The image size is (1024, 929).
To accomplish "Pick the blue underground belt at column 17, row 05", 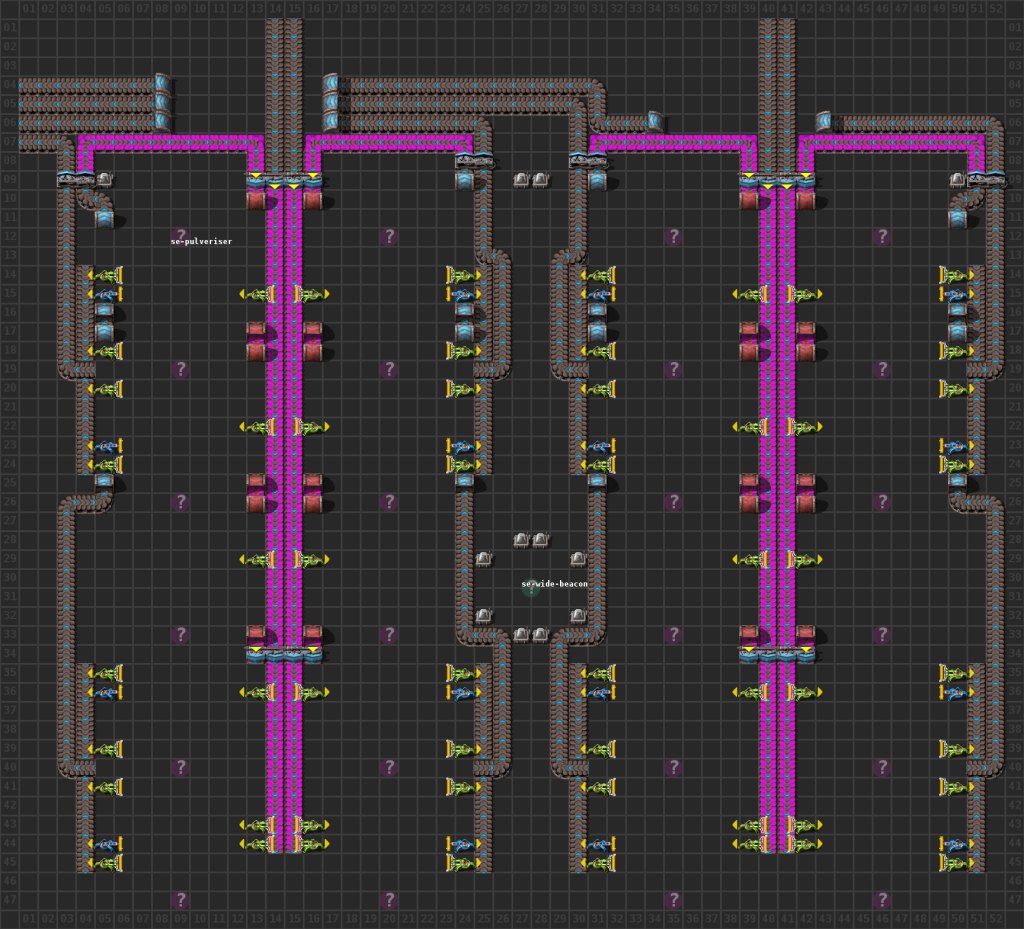I will (332, 102).
